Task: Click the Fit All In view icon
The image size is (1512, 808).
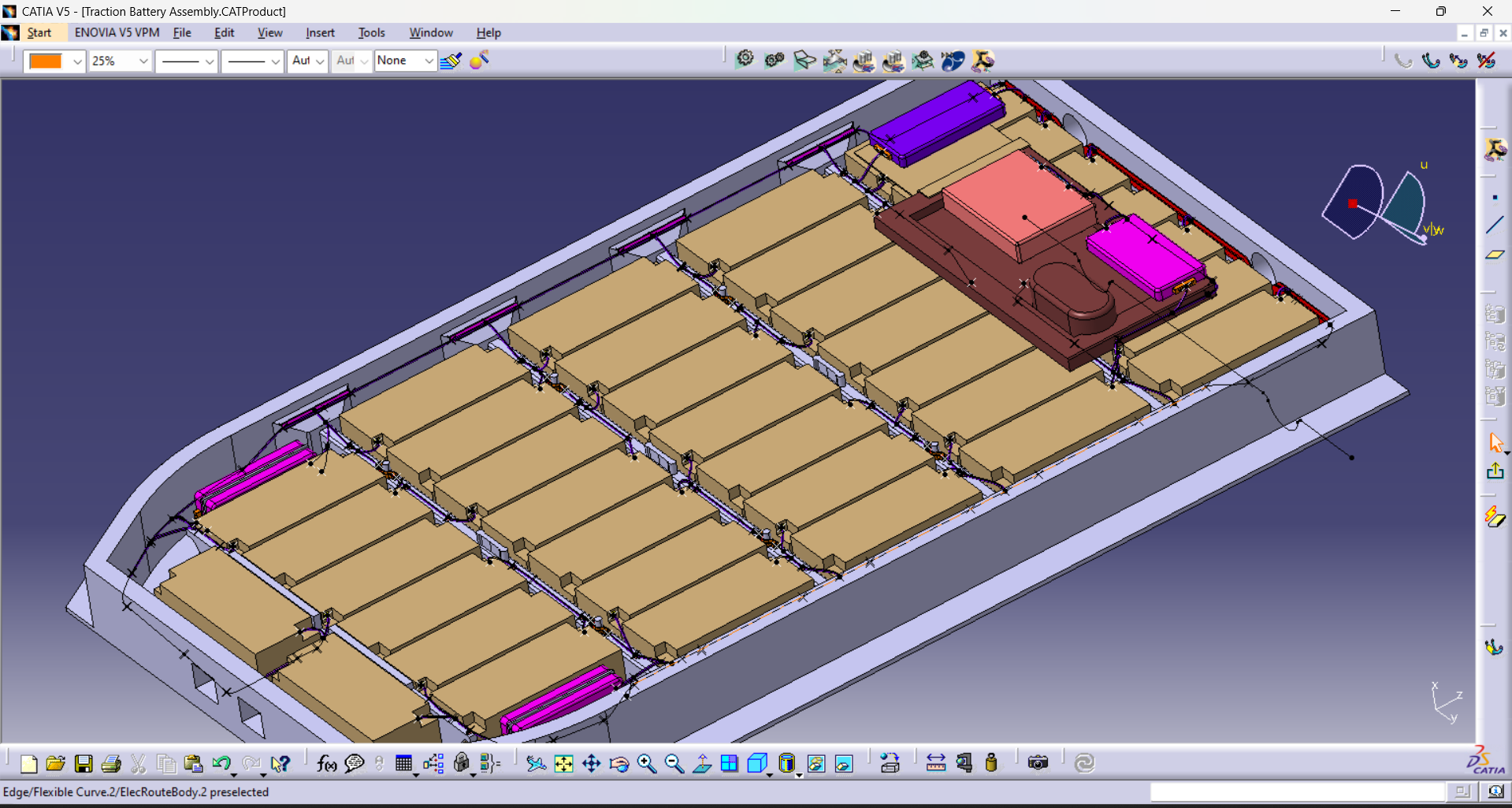Action: coord(563,763)
